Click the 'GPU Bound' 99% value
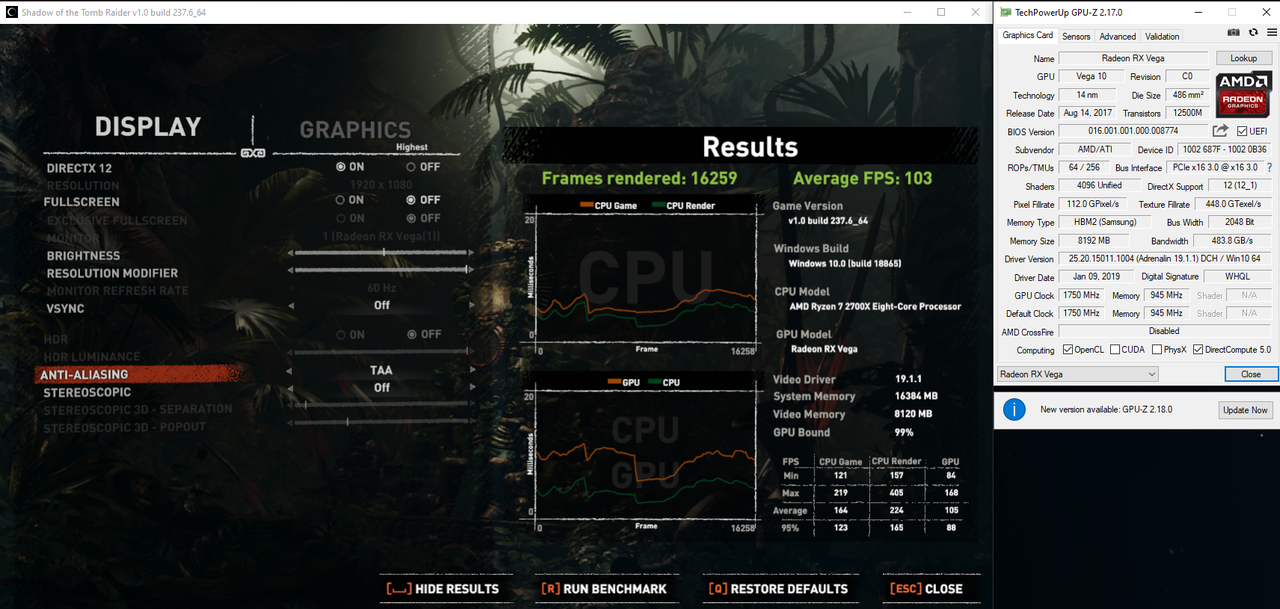 click(904, 432)
